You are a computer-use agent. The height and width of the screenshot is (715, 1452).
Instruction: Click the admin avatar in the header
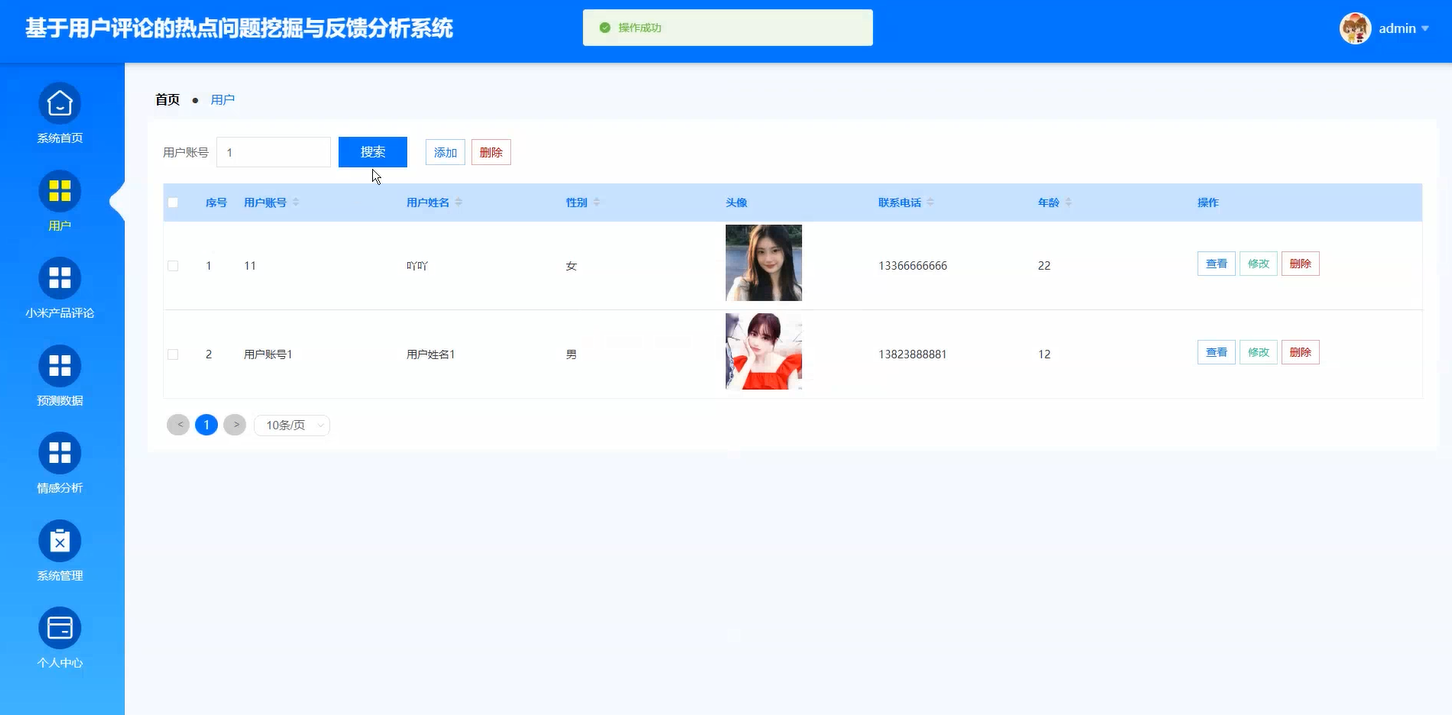point(1356,28)
